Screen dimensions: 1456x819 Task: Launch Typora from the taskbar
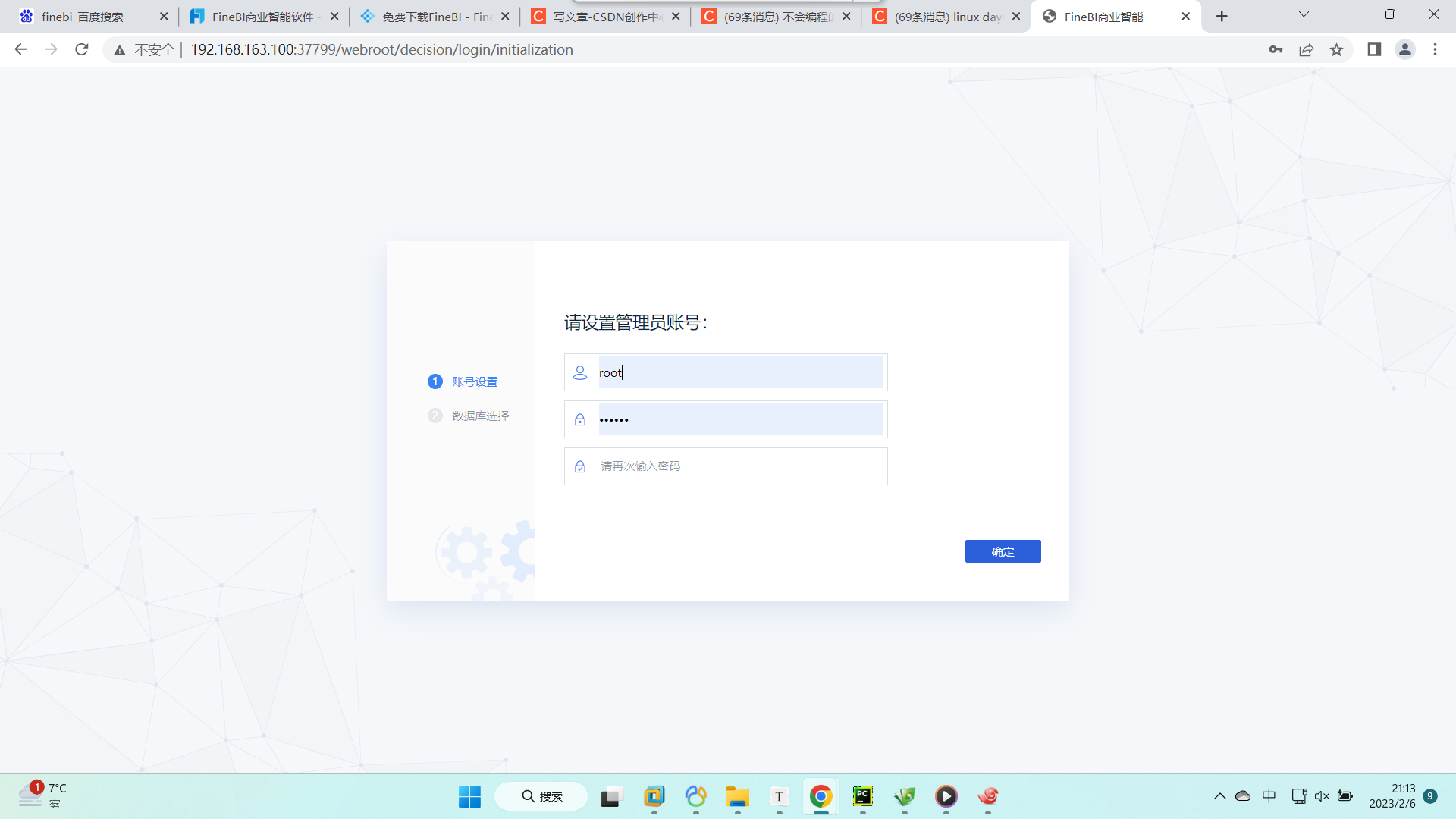(x=779, y=797)
